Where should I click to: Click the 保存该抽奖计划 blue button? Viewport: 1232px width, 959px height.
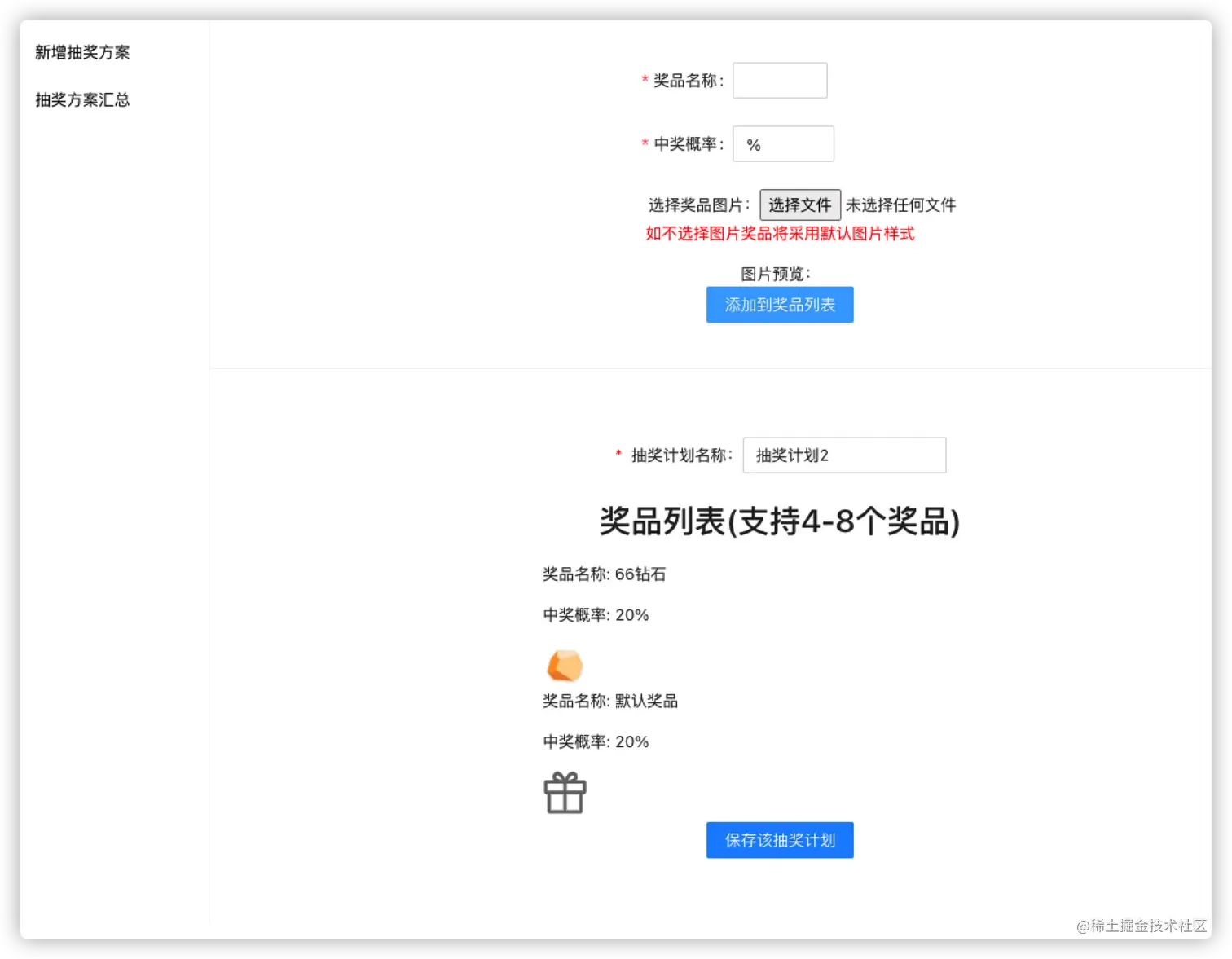[x=779, y=840]
